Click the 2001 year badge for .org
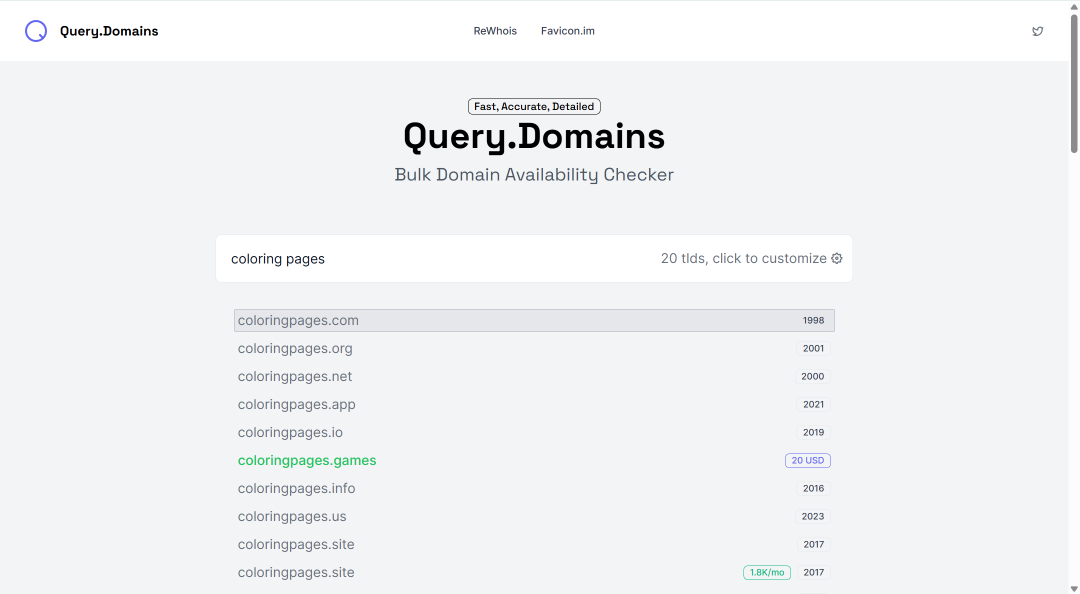 click(x=813, y=349)
